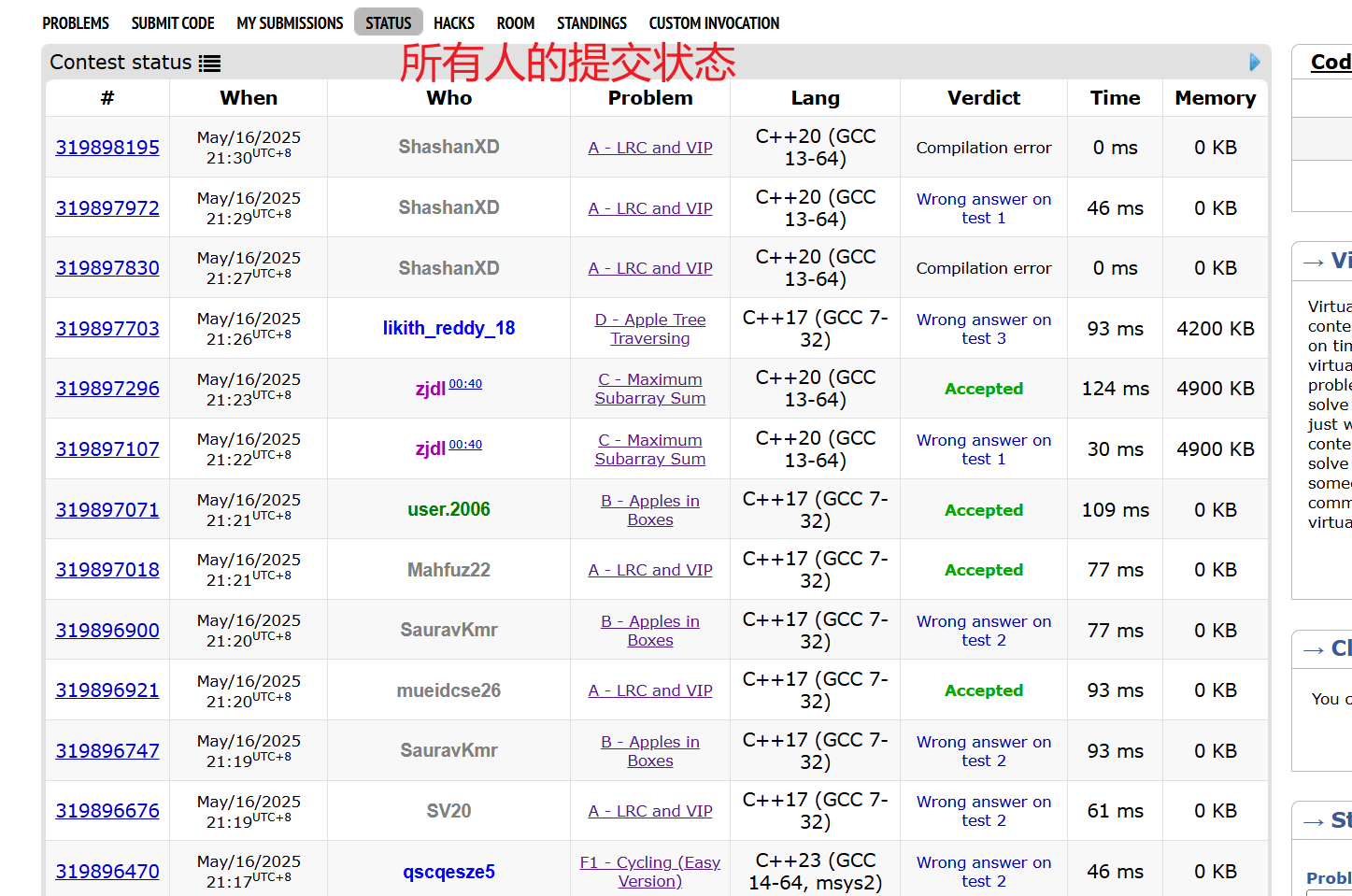The image size is (1352, 896).
Task: Click the list icon beside Contest status
Action: (x=209, y=64)
